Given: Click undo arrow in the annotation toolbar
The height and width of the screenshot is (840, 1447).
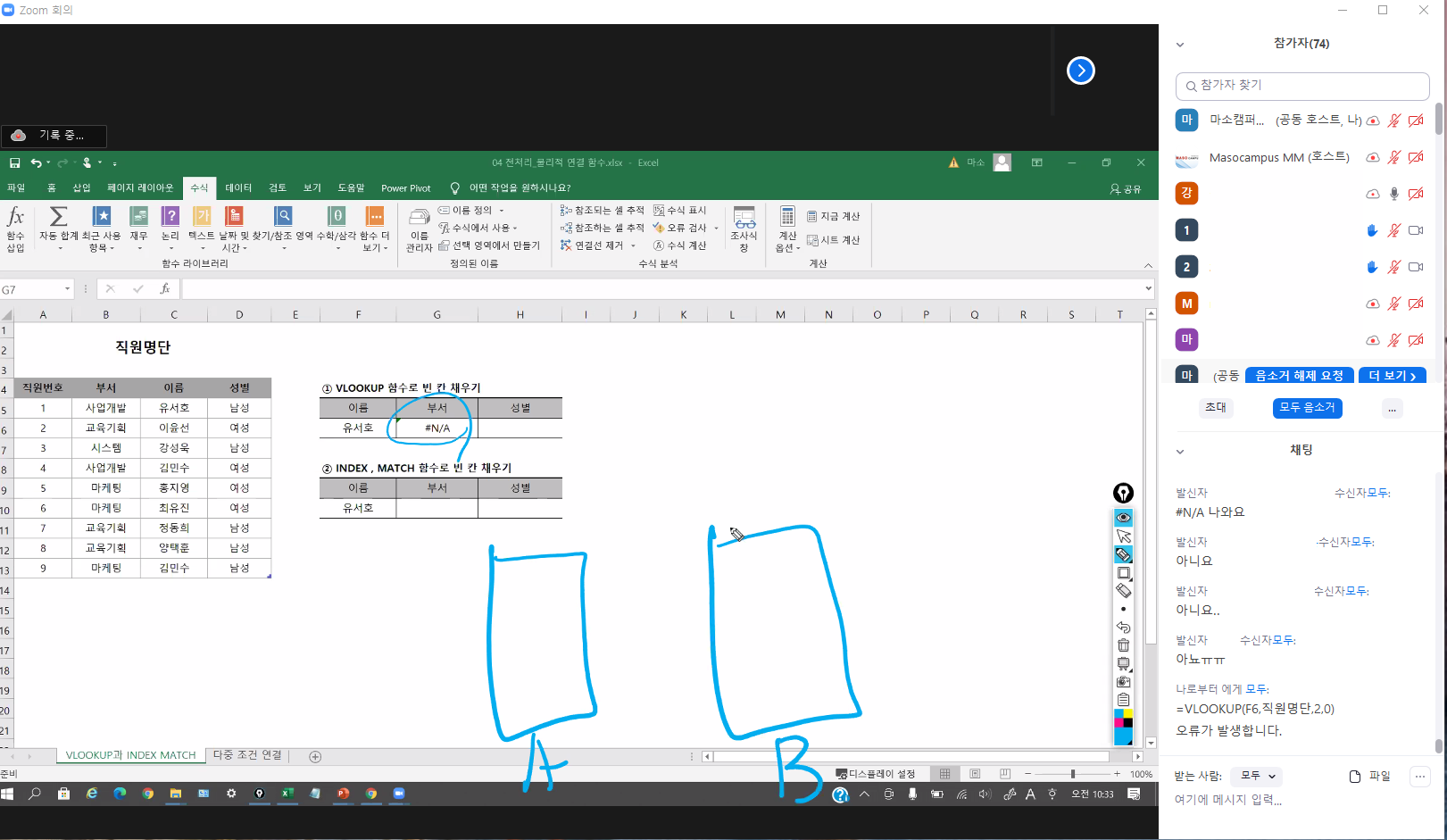Looking at the screenshot, I should (1123, 628).
